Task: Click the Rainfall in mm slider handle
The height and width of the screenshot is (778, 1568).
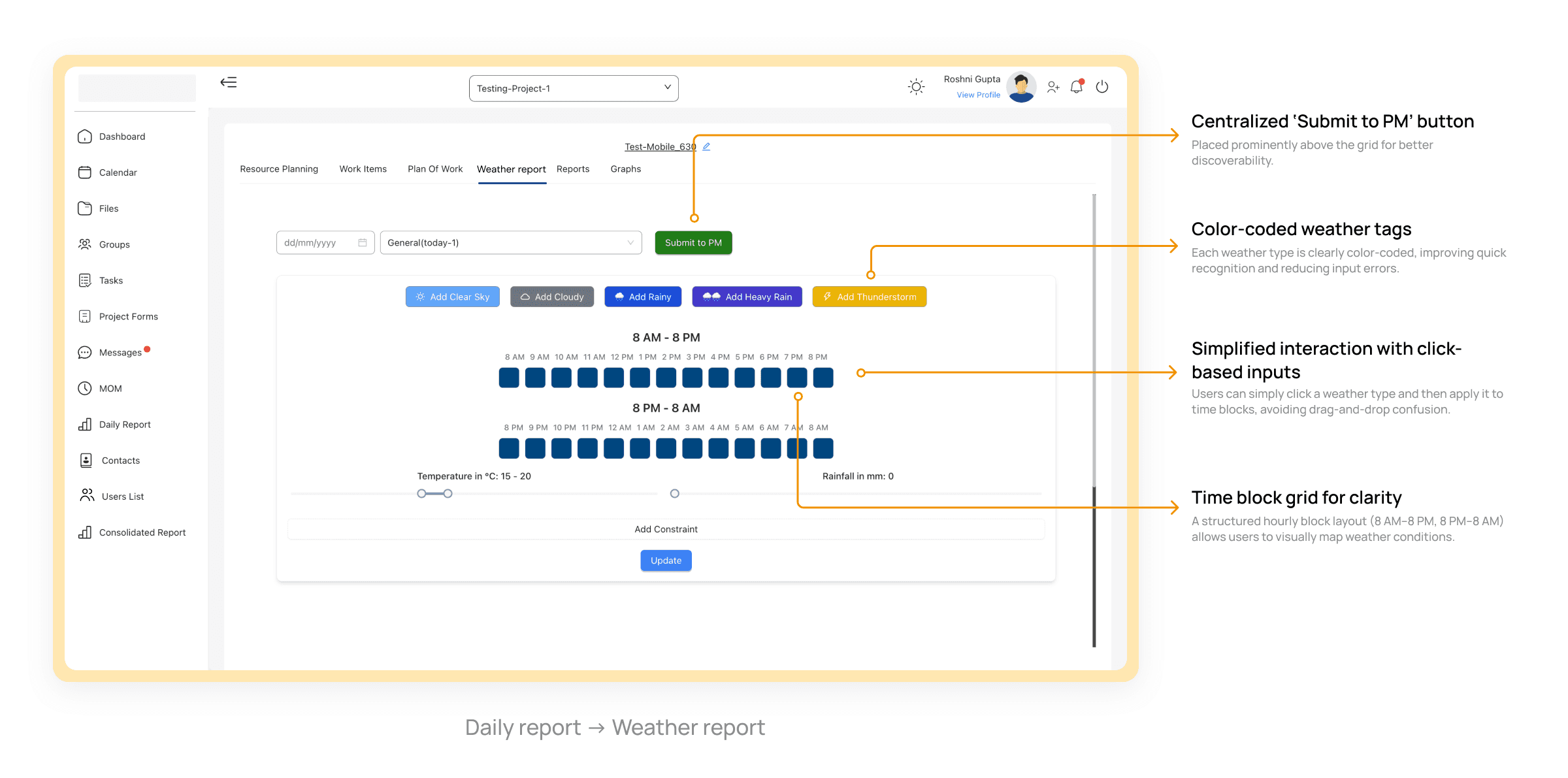Action: pos(675,494)
